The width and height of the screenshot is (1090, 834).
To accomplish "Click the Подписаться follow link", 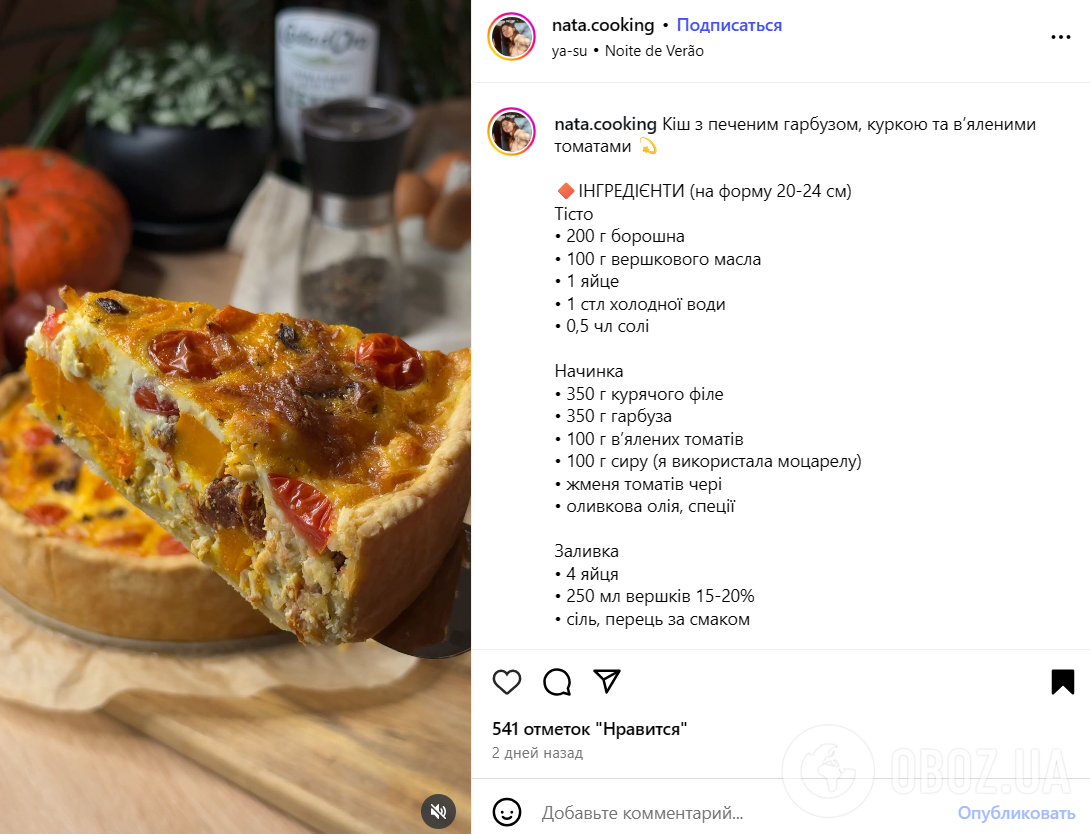I will click(729, 25).
